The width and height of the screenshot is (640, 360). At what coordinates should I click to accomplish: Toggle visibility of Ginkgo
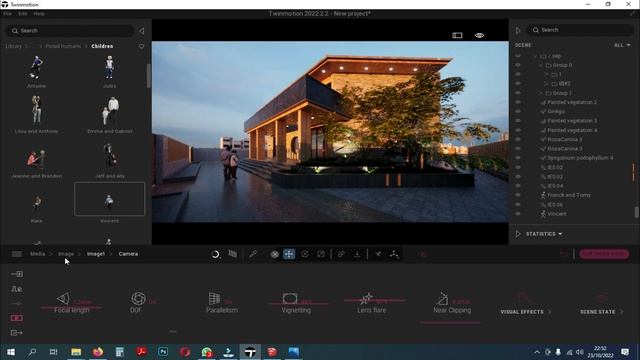pyautogui.click(x=518, y=111)
